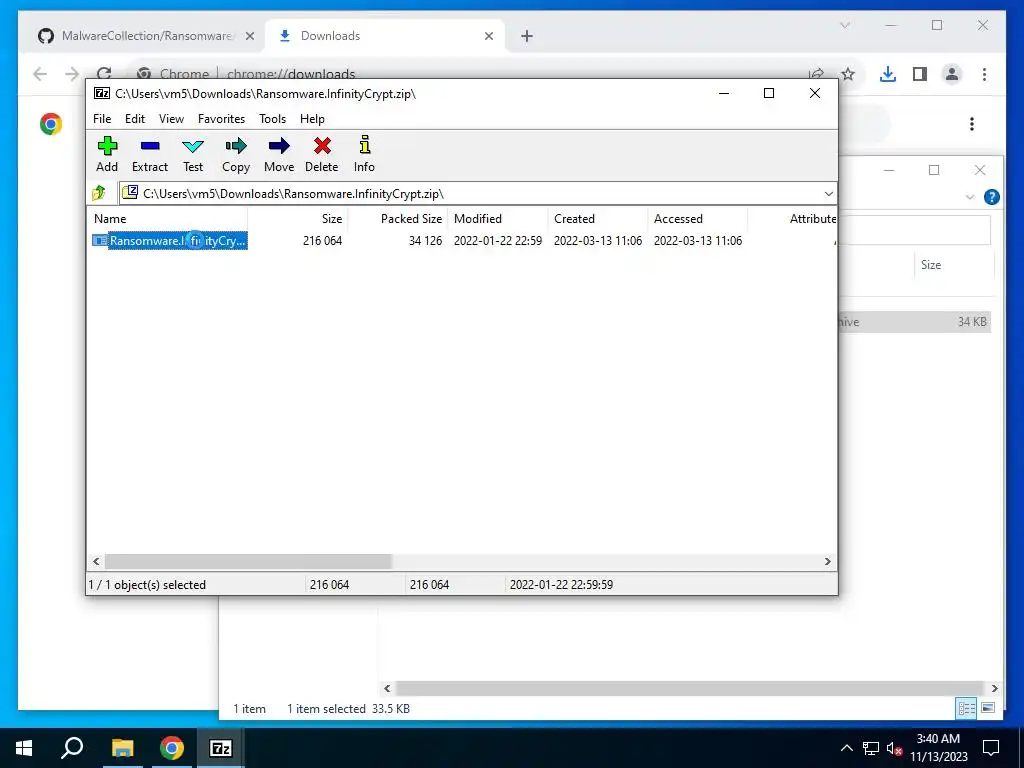Click the archive icon in the 7-Zip address bar

(x=131, y=193)
